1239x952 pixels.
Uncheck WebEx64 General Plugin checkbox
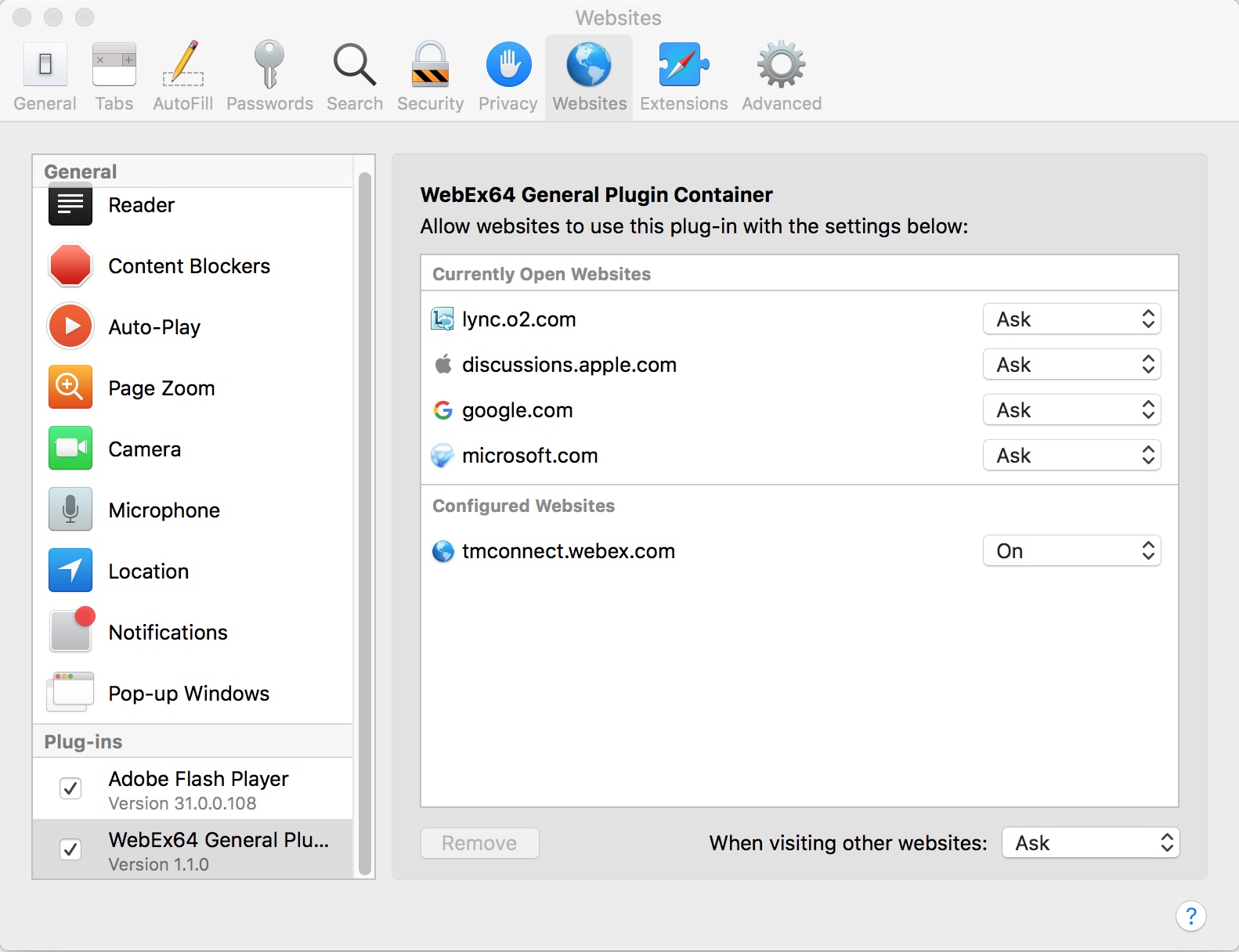(x=70, y=849)
